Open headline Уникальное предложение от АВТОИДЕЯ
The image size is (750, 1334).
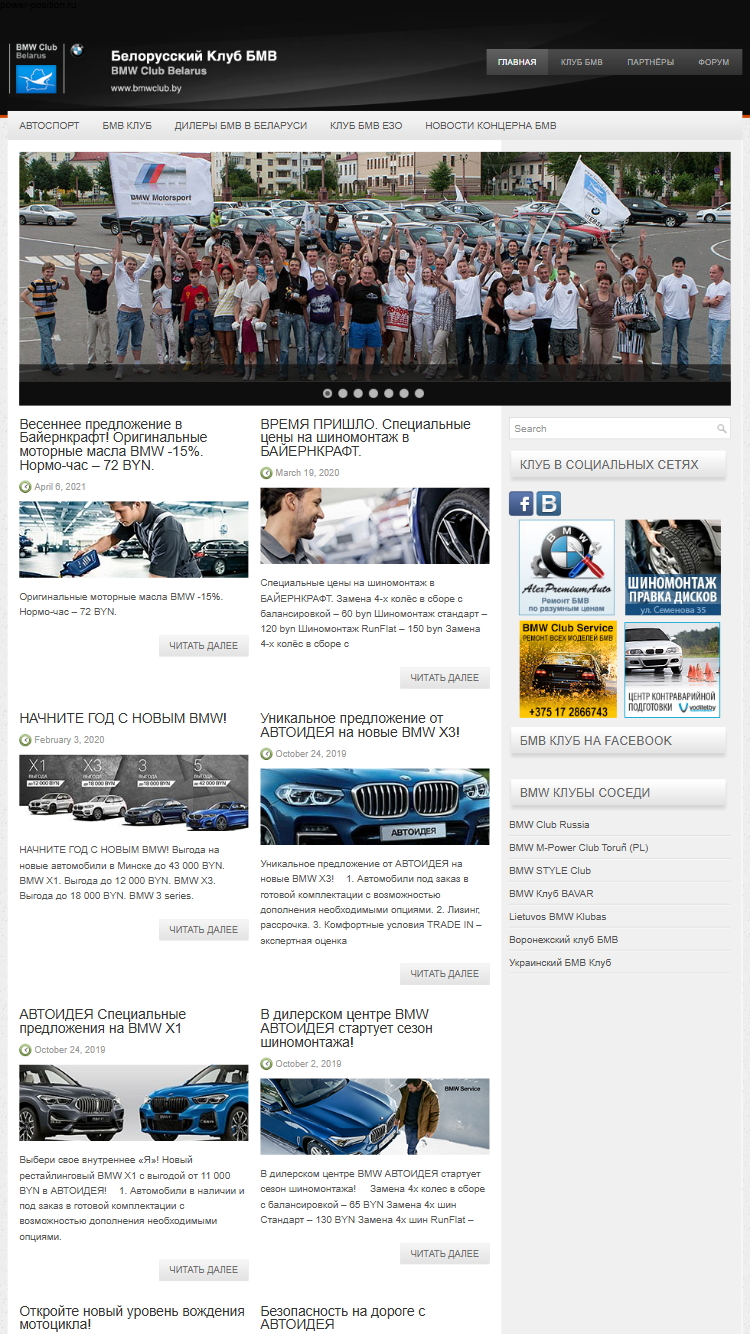(360, 725)
